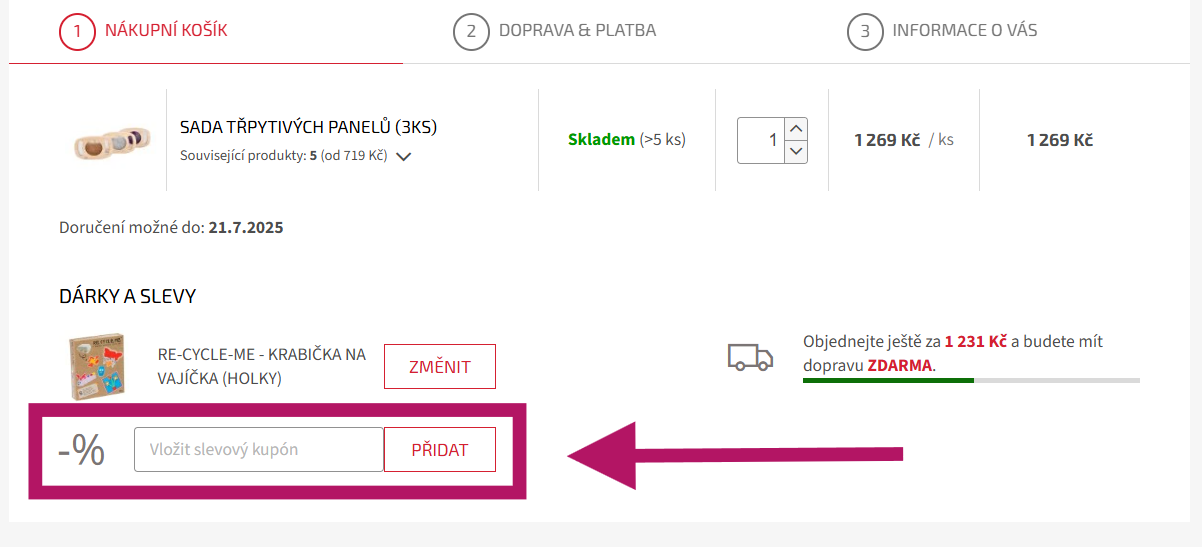The height and width of the screenshot is (547, 1202).
Task: Open the Sada třpytivých panelů (3ks) product link
Action: pyautogui.click(x=308, y=127)
